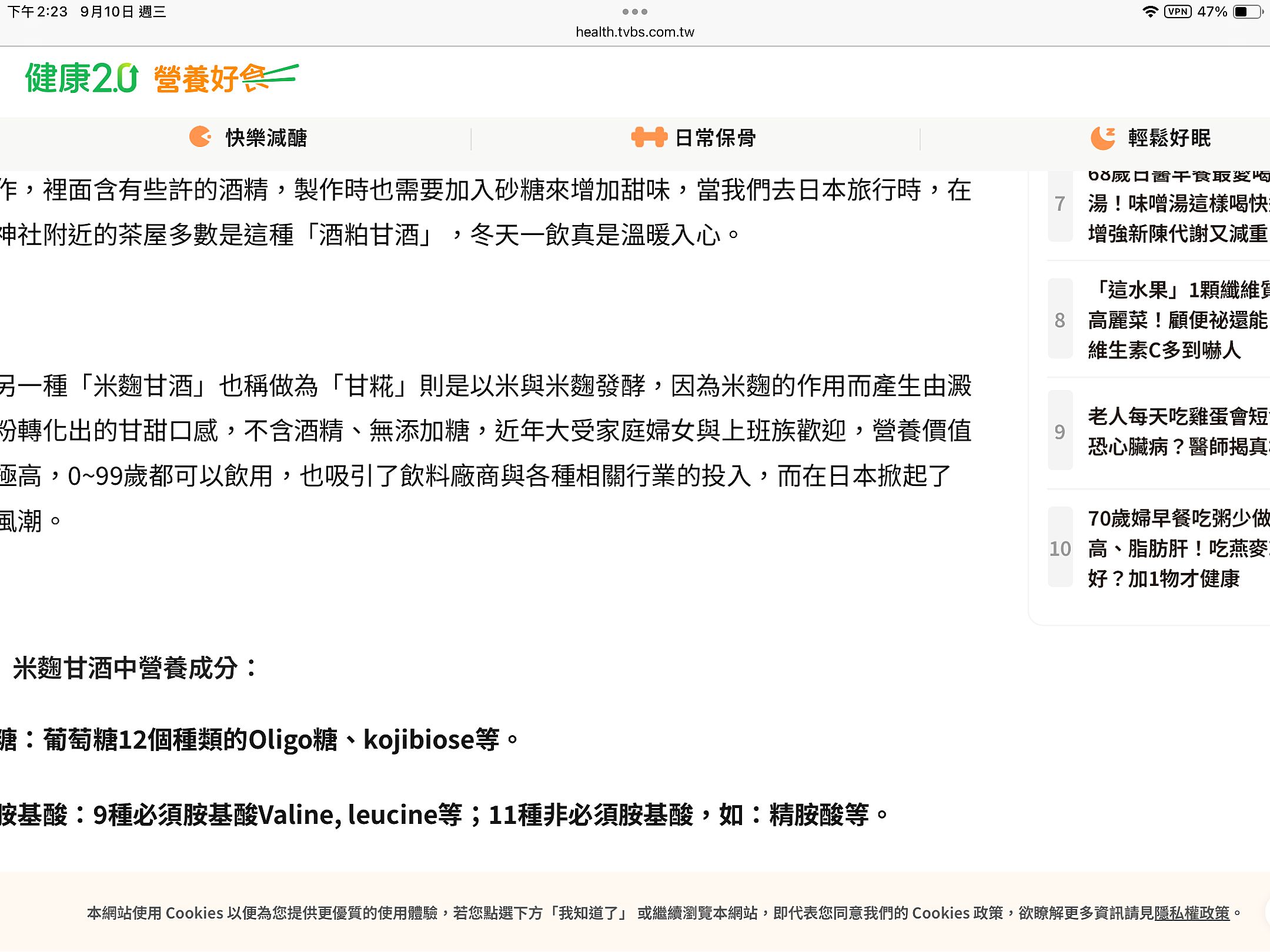Open the 快樂減醣 menu tab

pyautogui.click(x=266, y=138)
